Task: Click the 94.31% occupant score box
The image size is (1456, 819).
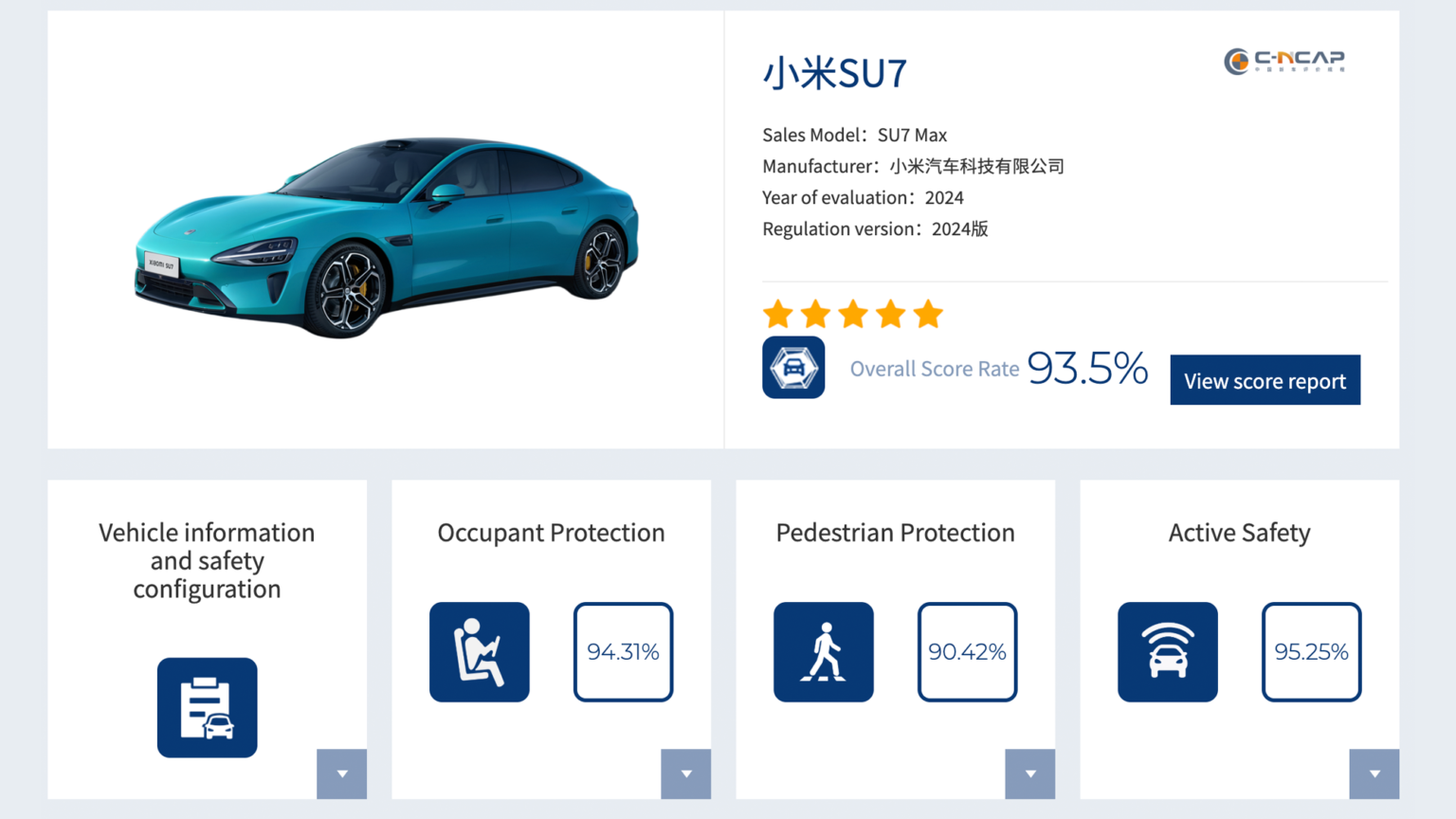Action: 623,652
